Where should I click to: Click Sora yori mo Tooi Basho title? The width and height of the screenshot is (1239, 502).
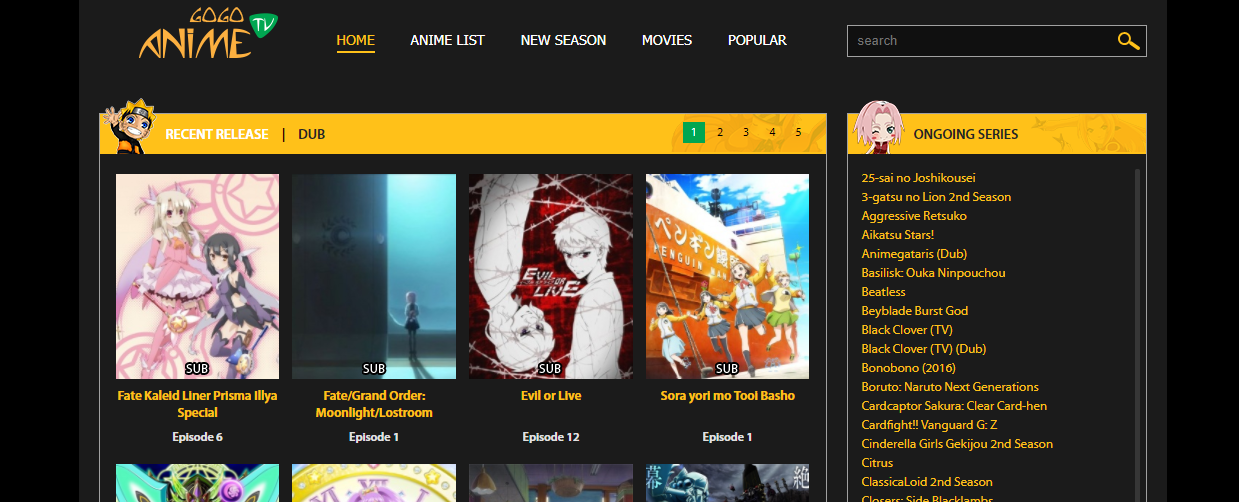(727, 396)
